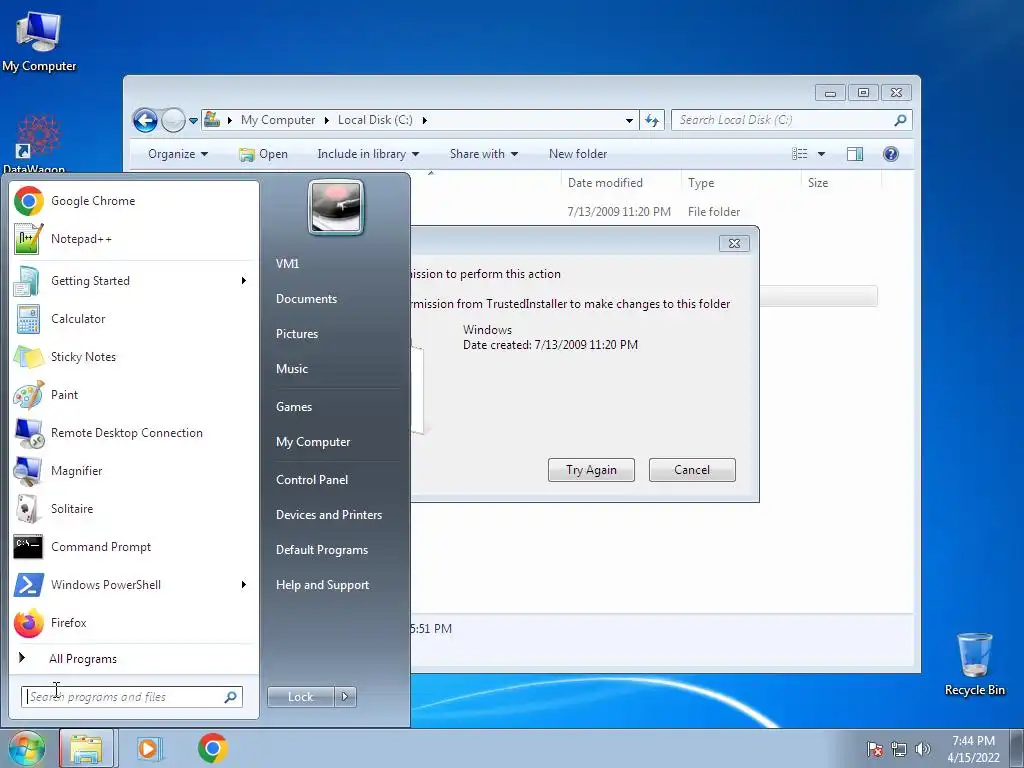Launch Magnifier
The width and height of the screenshot is (1024, 768).
[x=134, y=470]
